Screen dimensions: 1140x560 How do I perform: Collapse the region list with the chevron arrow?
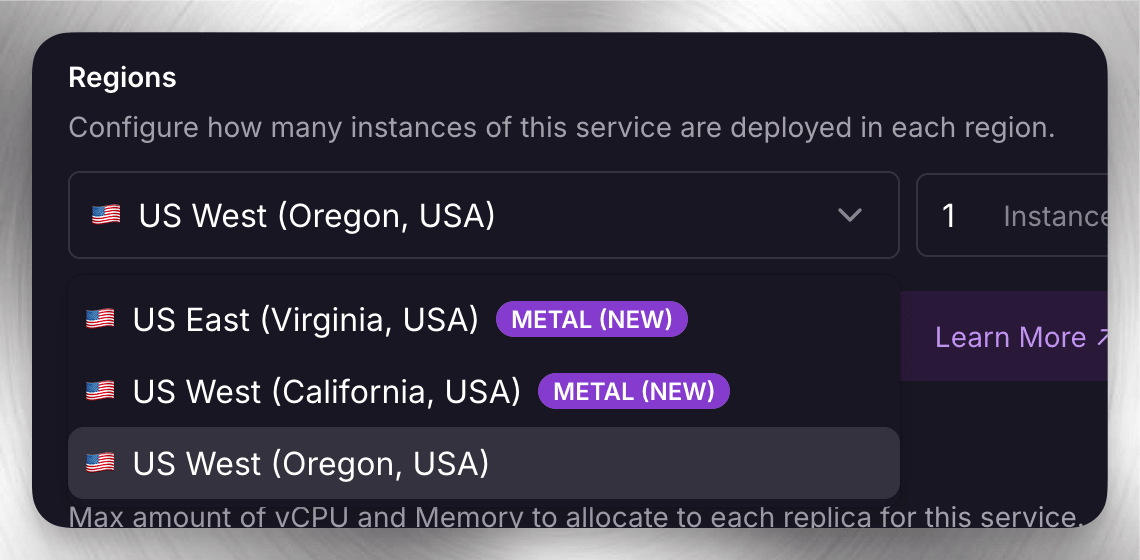[x=850, y=215]
